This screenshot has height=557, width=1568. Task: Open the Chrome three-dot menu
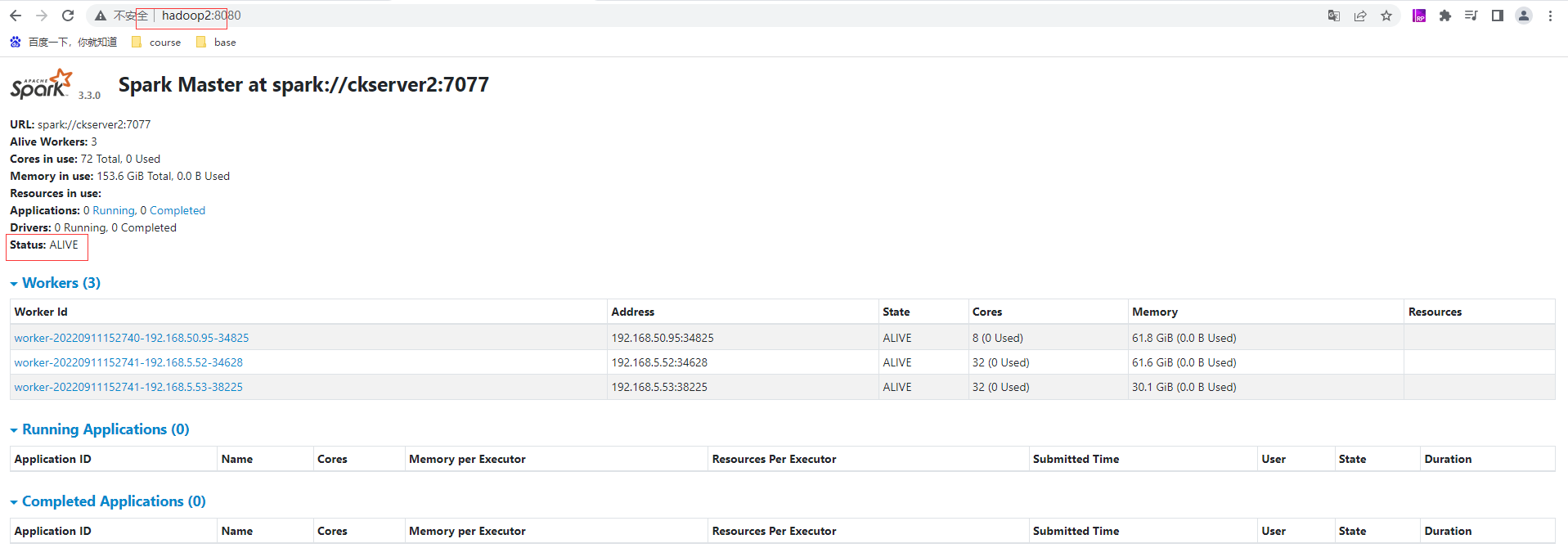(1550, 16)
